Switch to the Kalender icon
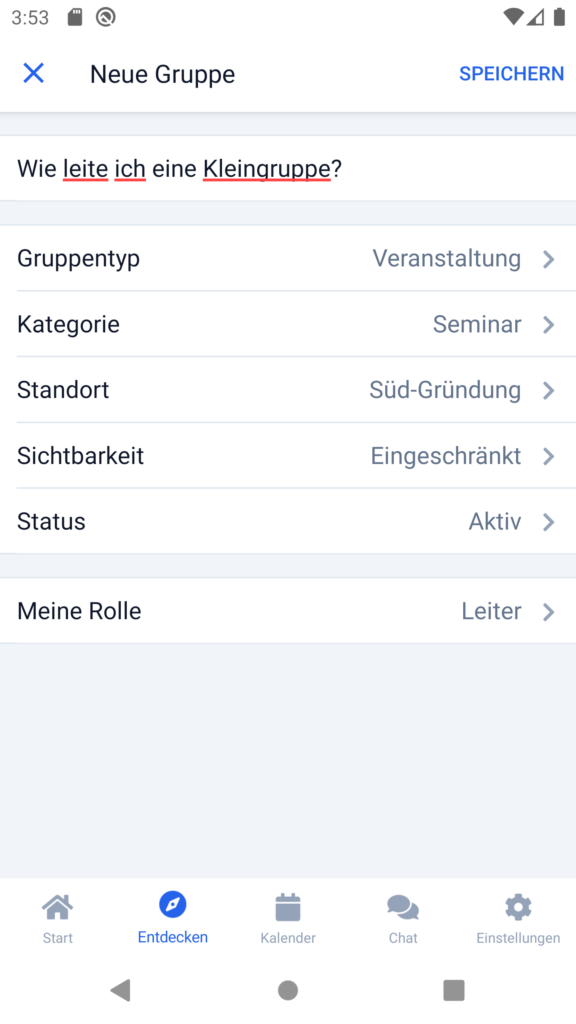Viewport: 576px width, 1024px height. (x=288, y=907)
